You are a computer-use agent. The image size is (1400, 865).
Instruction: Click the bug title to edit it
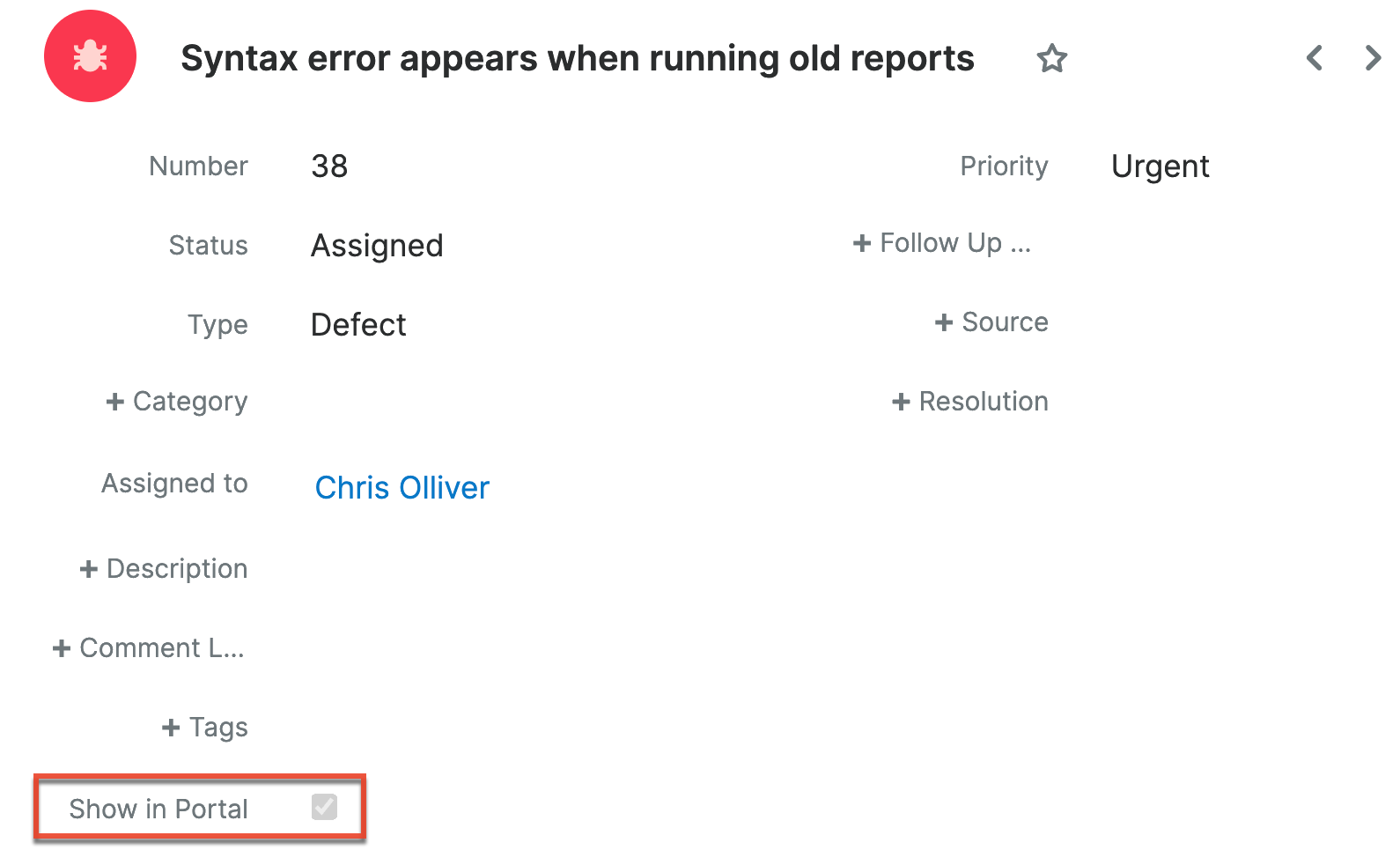(577, 59)
